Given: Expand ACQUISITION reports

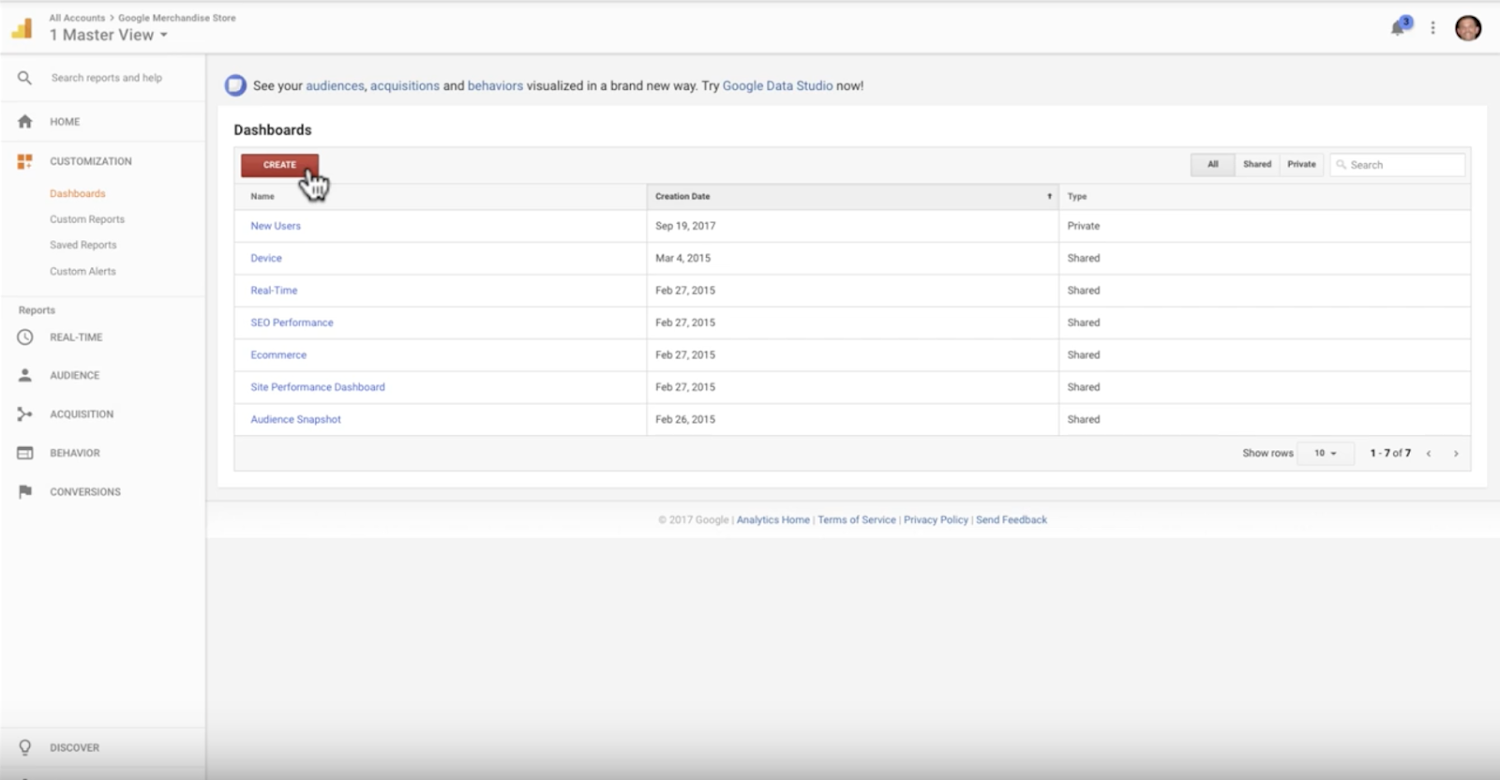Looking at the screenshot, I should click(x=82, y=414).
